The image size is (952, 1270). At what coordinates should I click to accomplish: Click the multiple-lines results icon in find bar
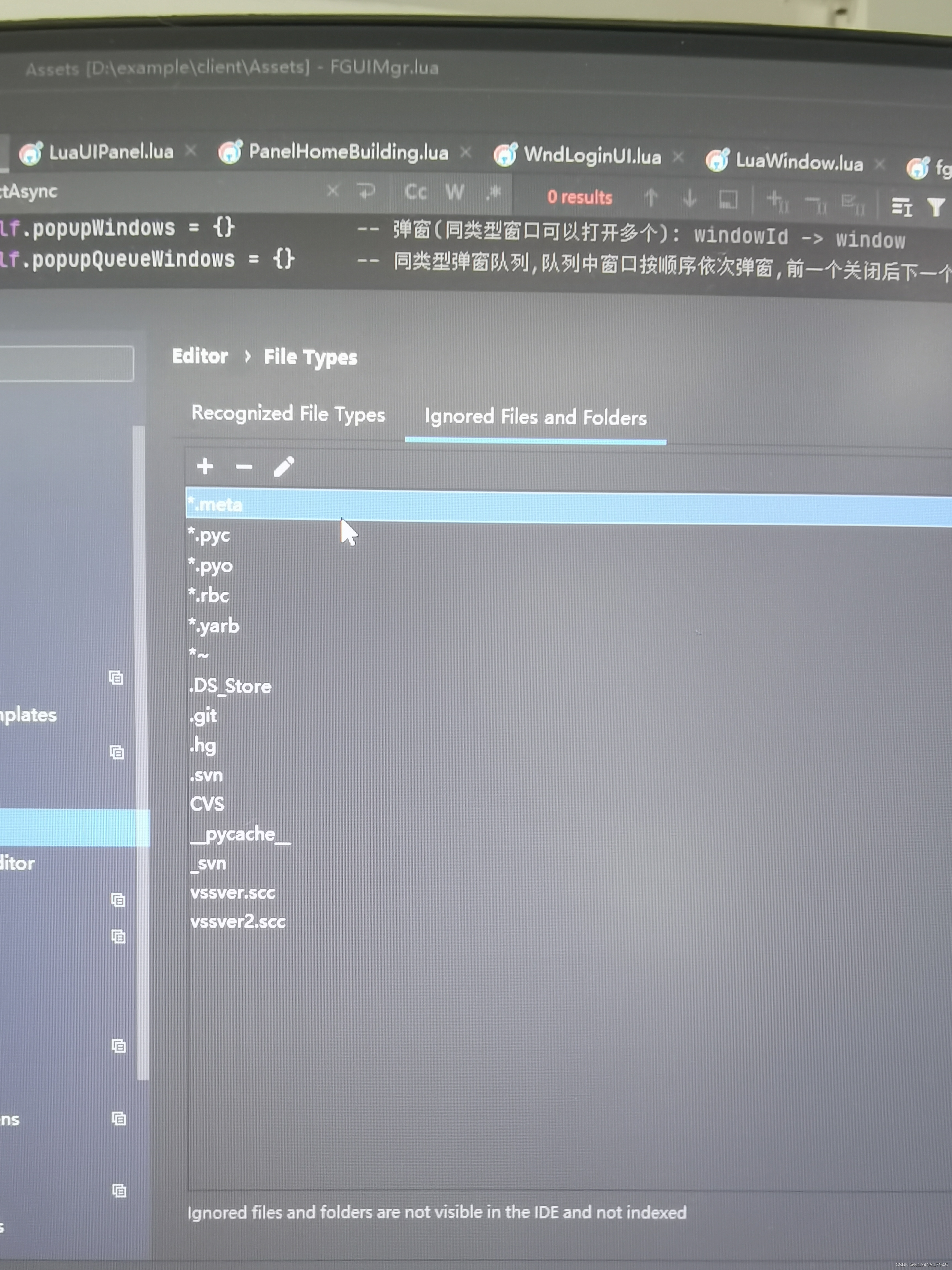tap(902, 207)
